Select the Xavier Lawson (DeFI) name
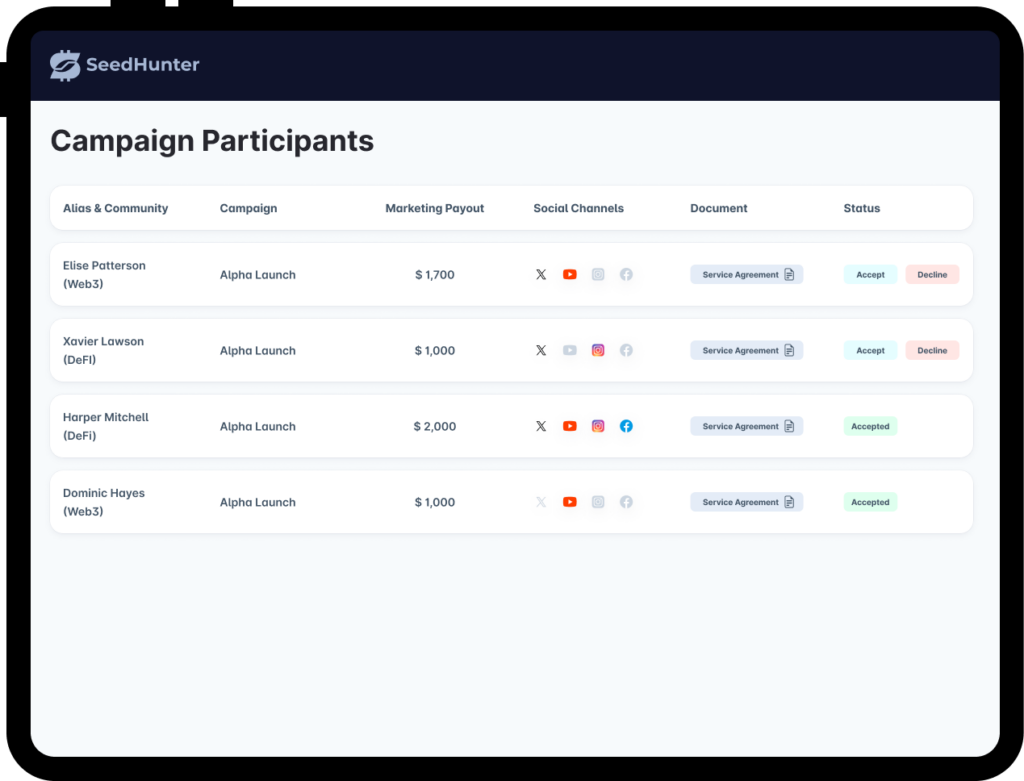The image size is (1024, 781). pos(103,350)
